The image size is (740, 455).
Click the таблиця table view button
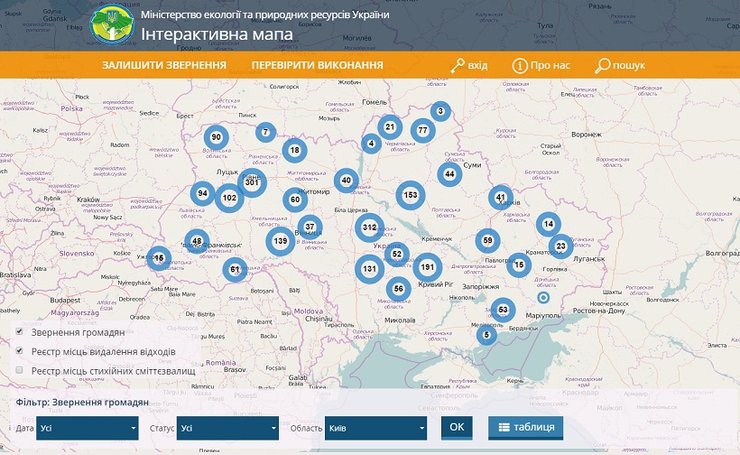(526, 427)
